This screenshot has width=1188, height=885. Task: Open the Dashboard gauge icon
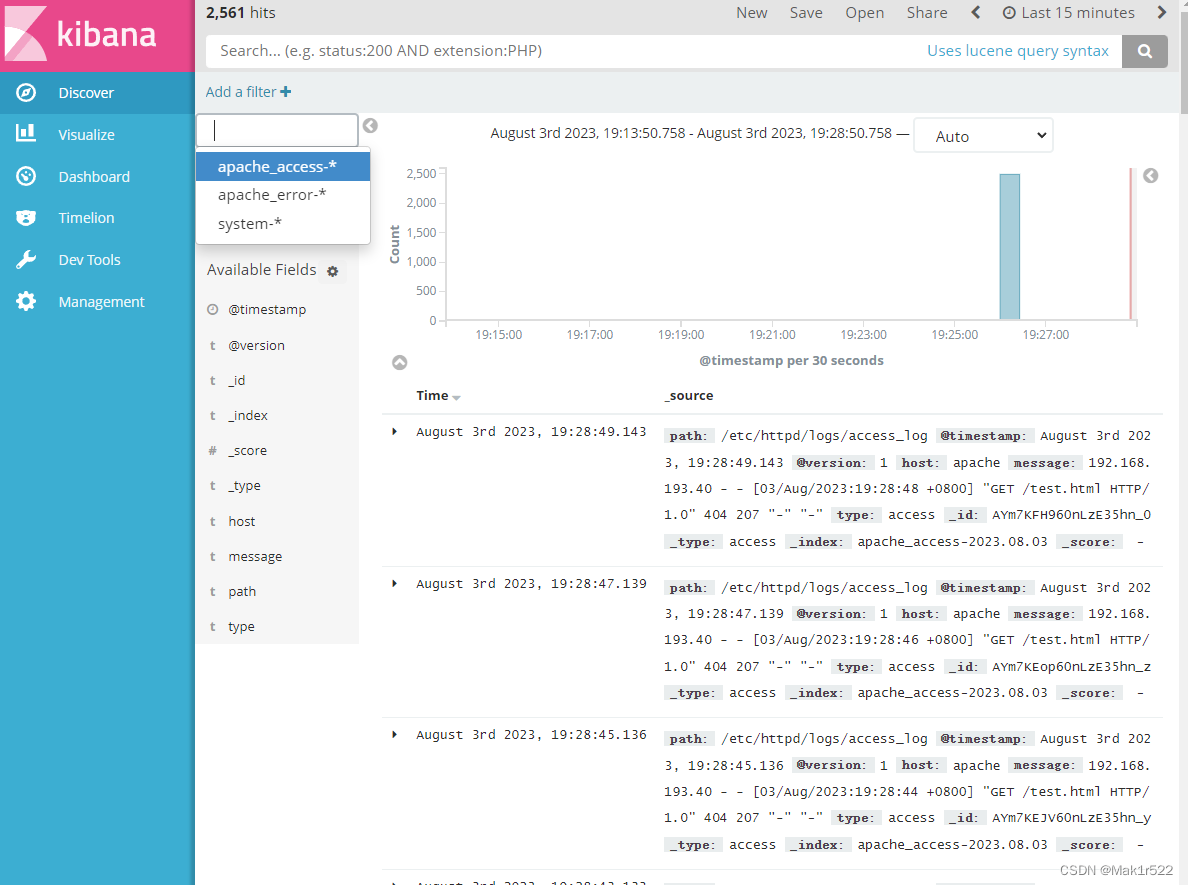(26, 176)
